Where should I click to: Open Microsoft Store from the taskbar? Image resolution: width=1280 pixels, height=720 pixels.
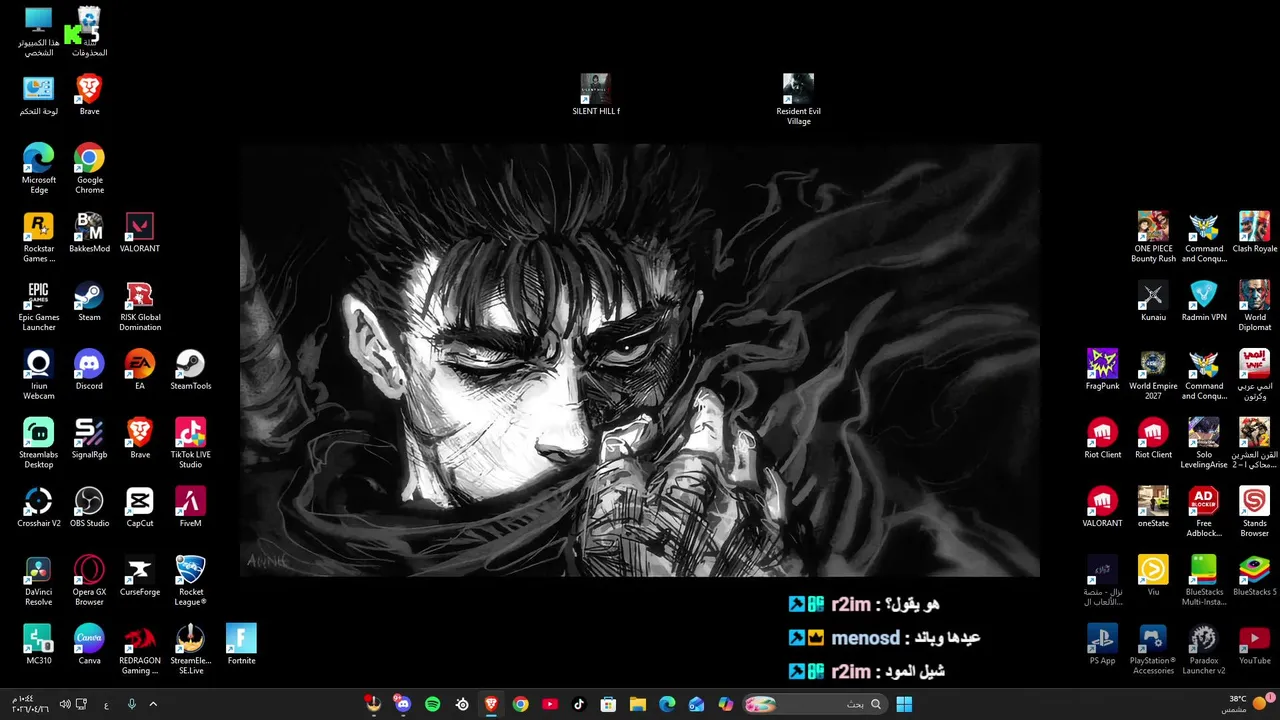608,704
